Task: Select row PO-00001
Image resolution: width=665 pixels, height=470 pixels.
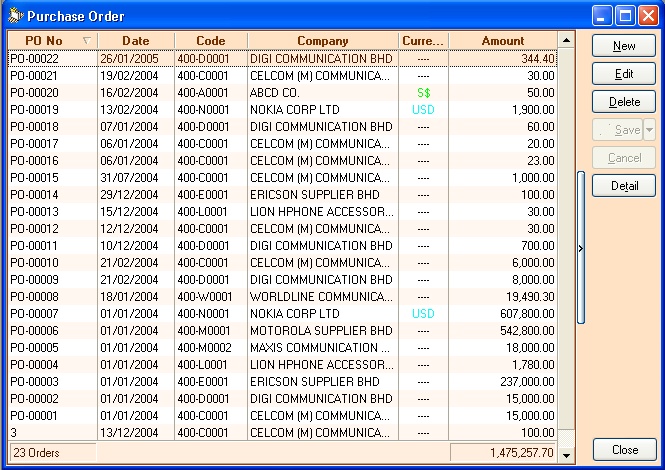Action: [x=282, y=415]
